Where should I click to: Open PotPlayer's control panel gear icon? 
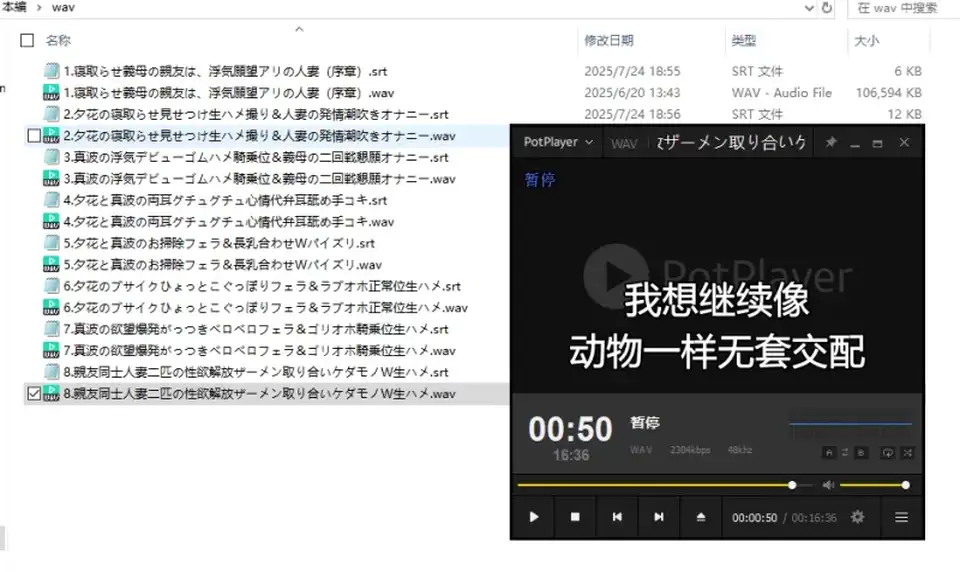857,517
